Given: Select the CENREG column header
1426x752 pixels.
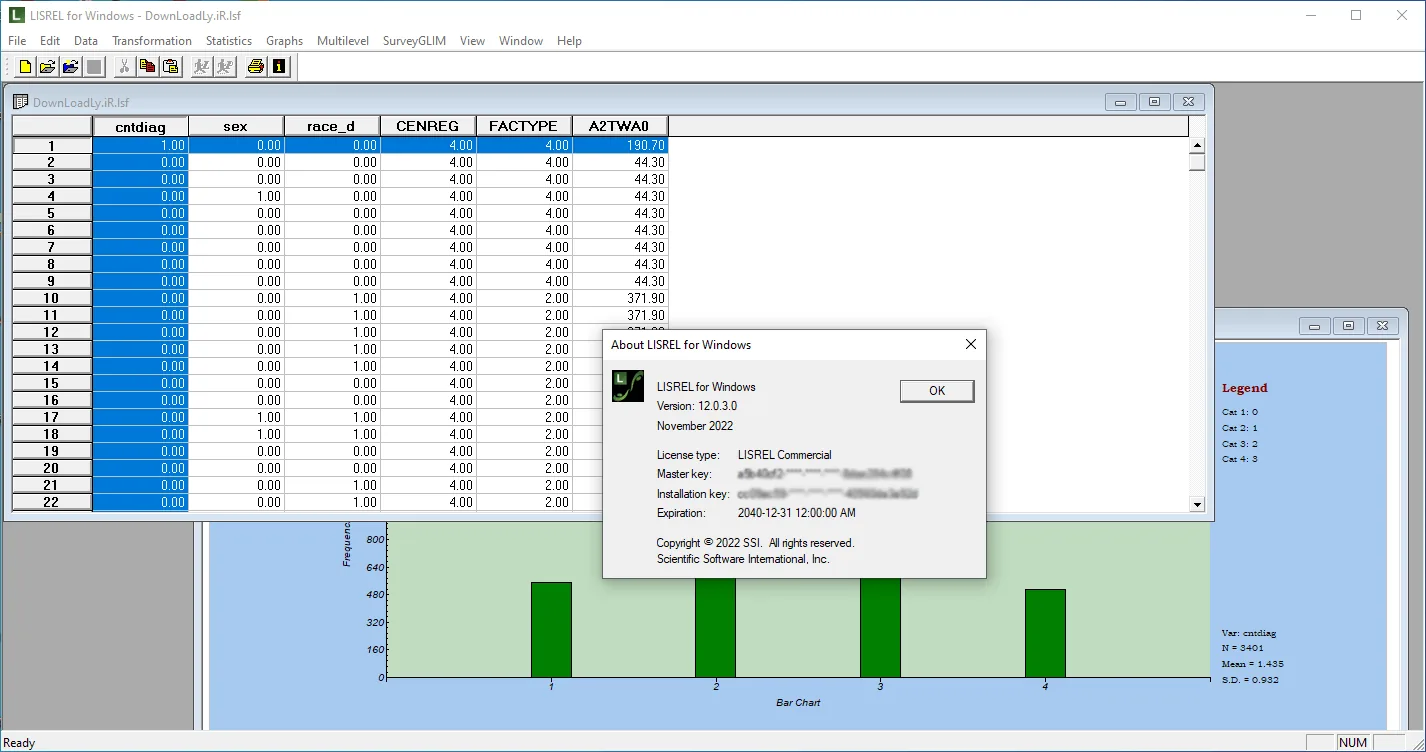Looking at the screenshot, I should click(x=428, y=126).
